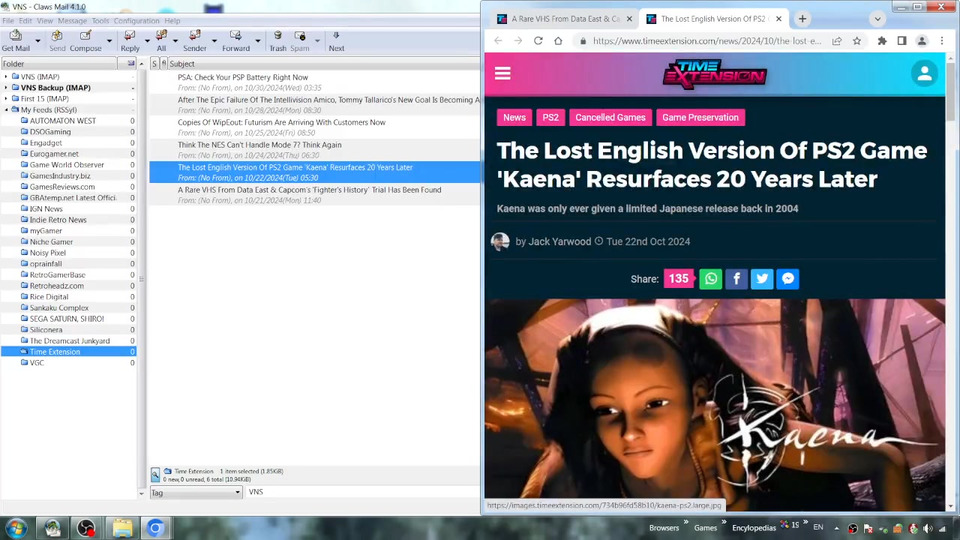
Task: Open the File menu
Action: click(8, 21)
